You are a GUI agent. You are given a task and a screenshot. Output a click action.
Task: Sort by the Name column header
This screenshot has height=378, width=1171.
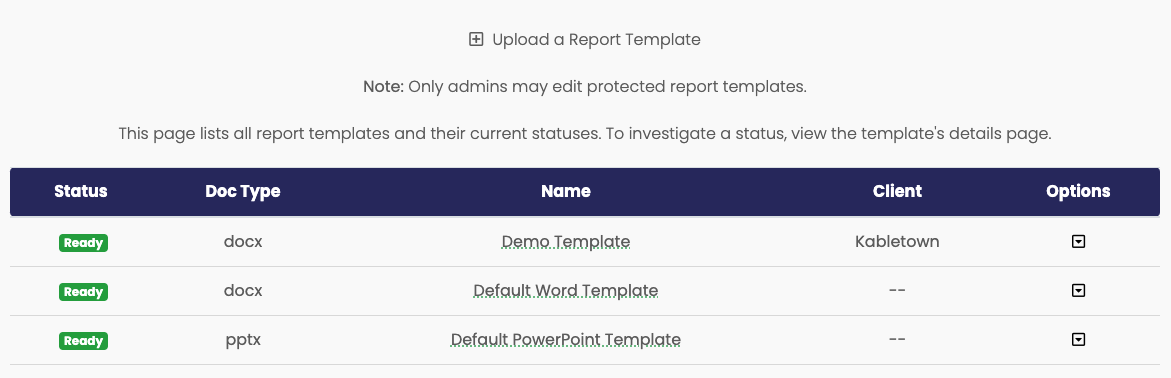click(566, 191)
